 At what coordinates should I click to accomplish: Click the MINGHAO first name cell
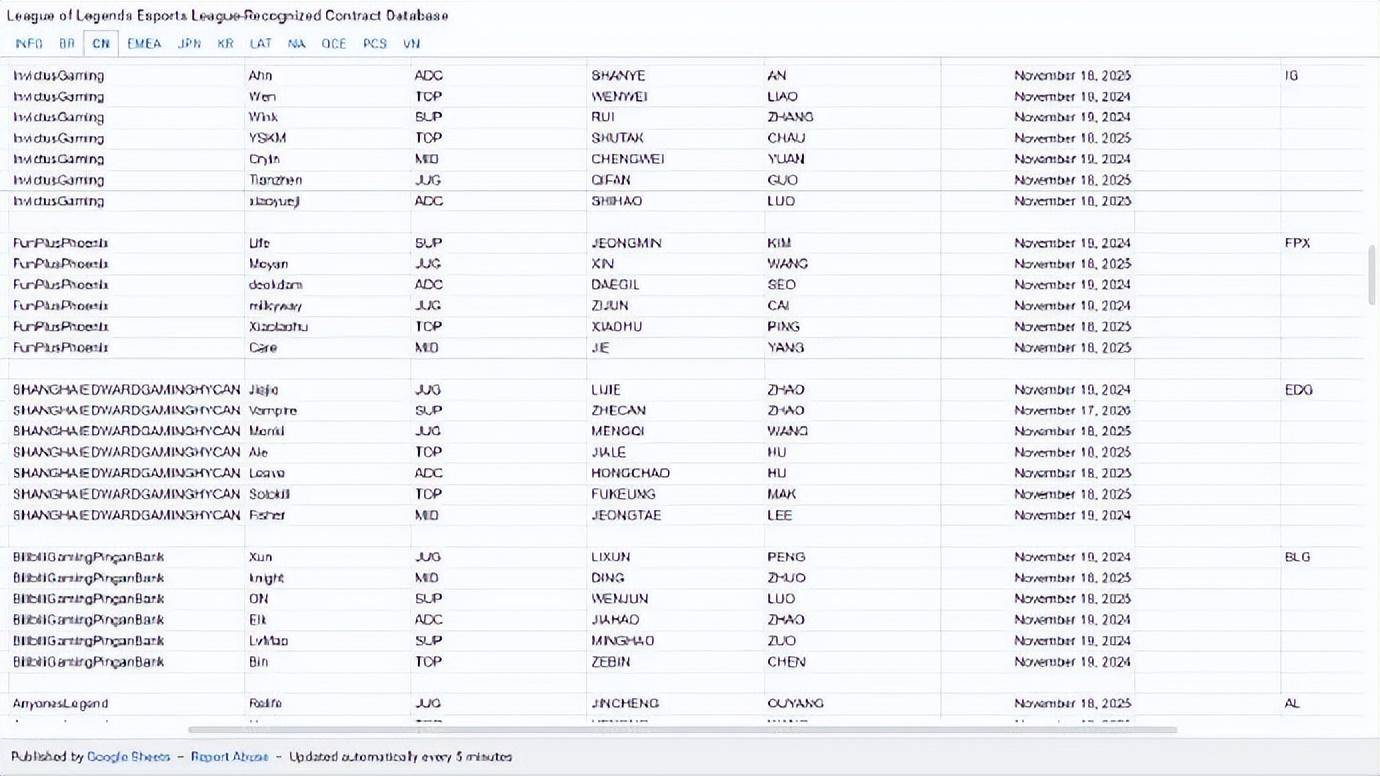(676, 641)
